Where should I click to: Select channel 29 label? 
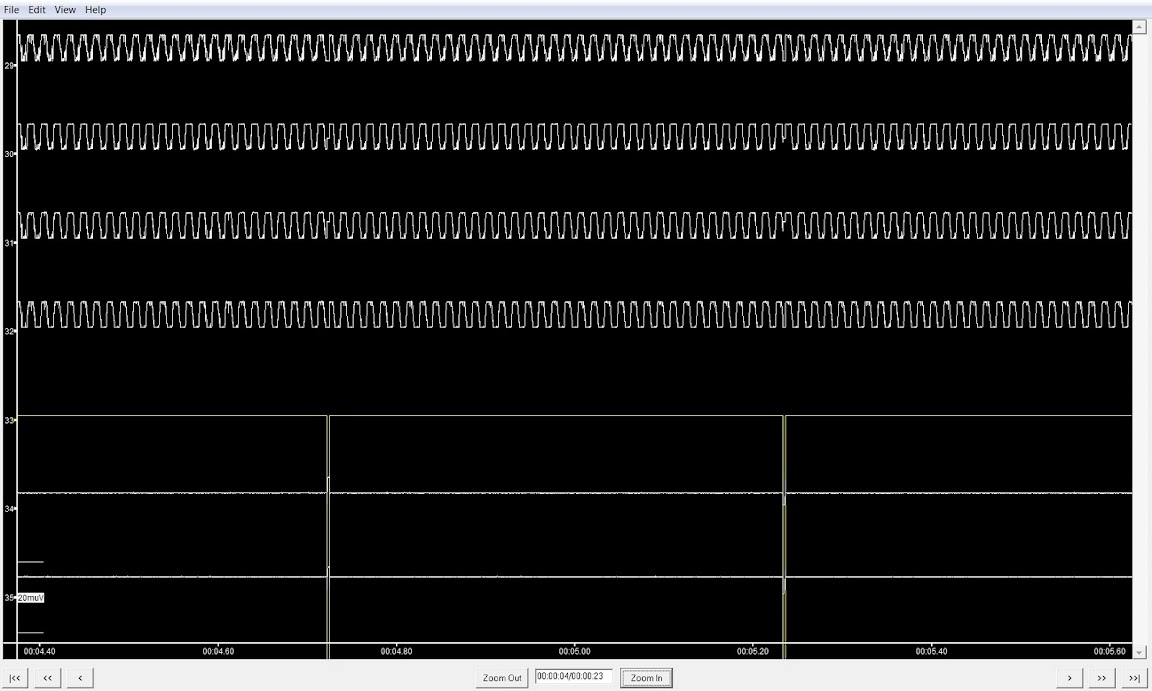10,65
